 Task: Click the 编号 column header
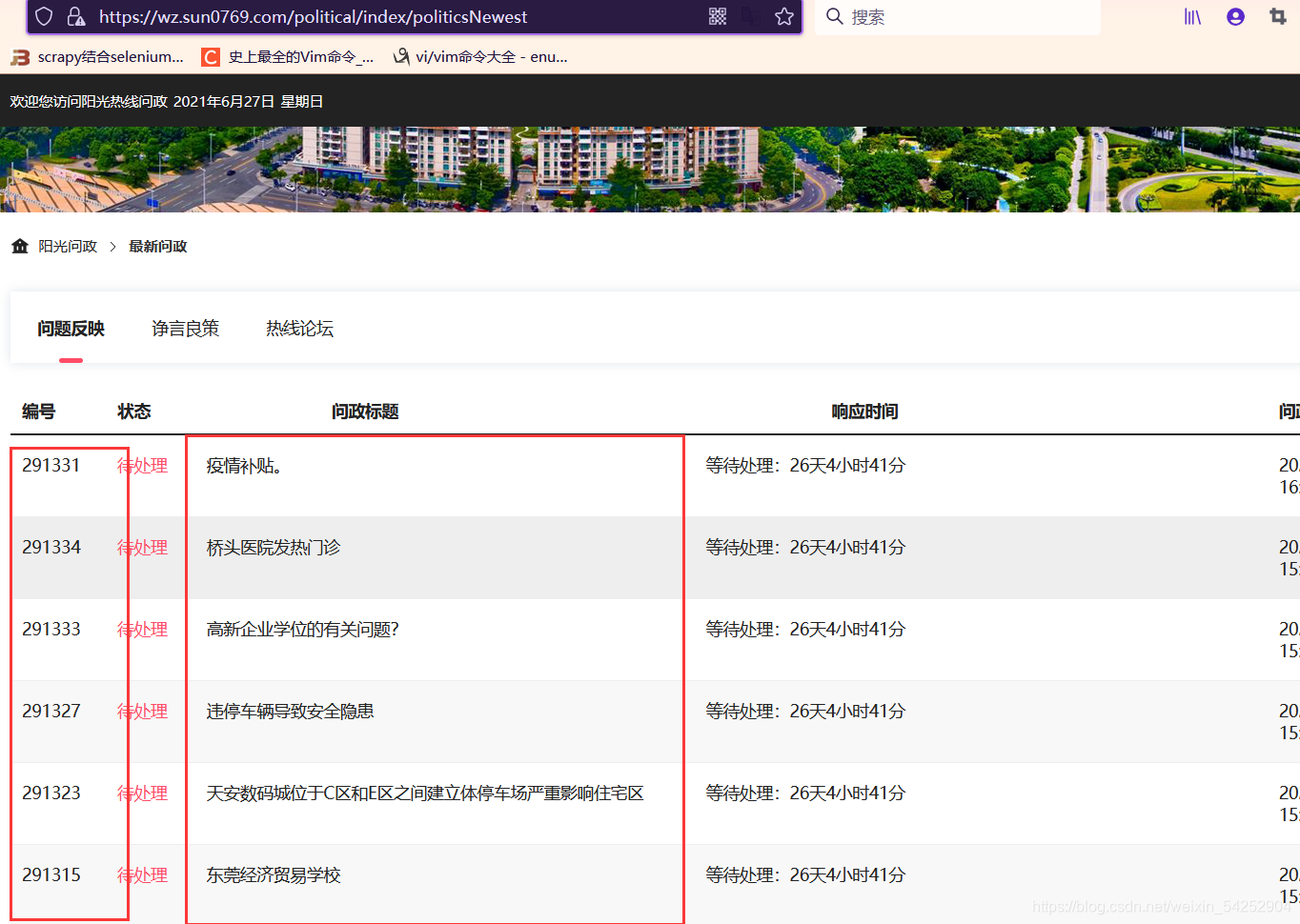point(39,412)
